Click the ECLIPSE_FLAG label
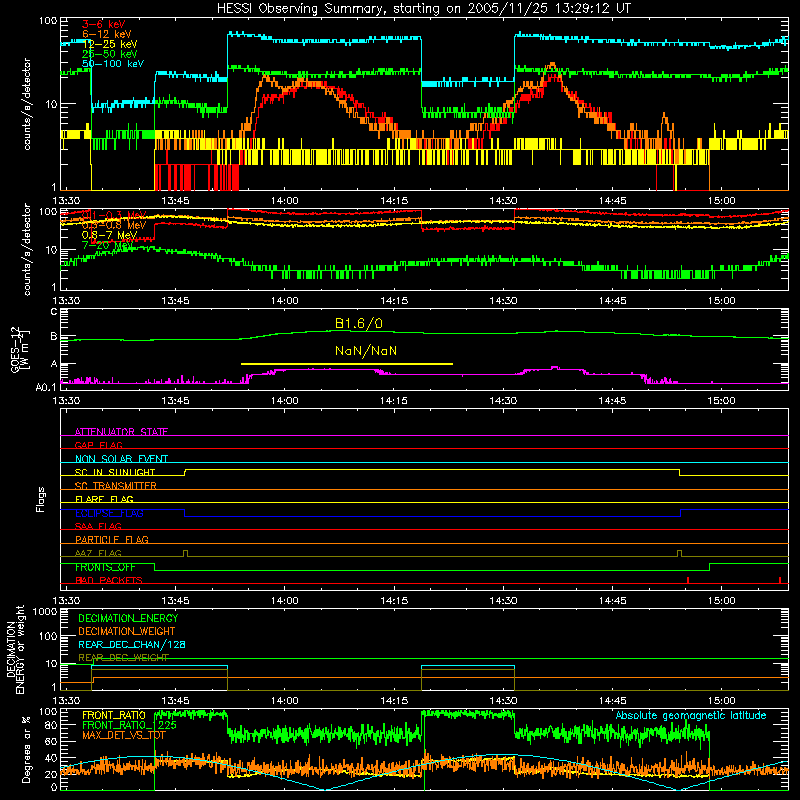 109,513
